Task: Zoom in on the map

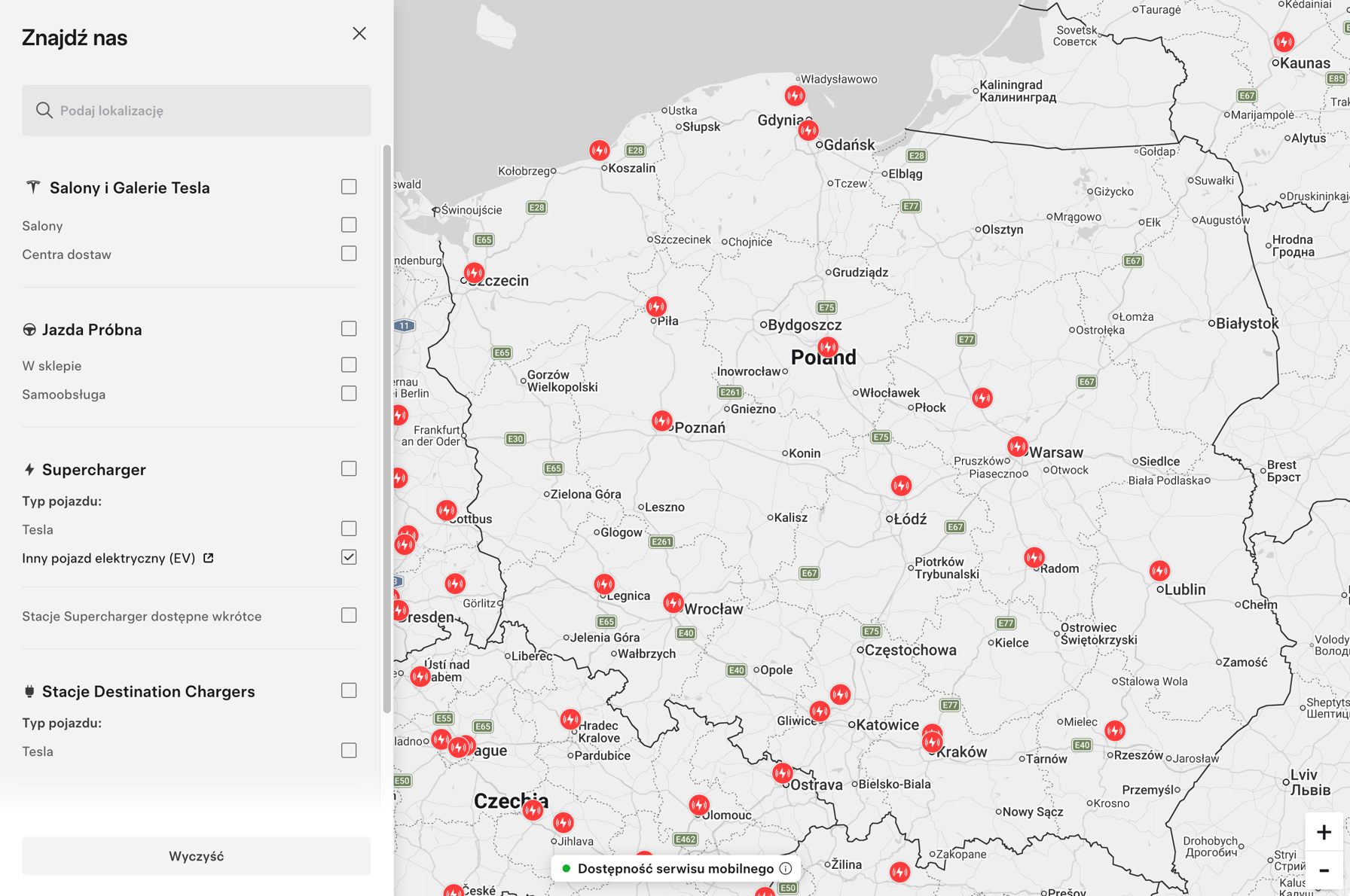Action: pos(1324,832)
